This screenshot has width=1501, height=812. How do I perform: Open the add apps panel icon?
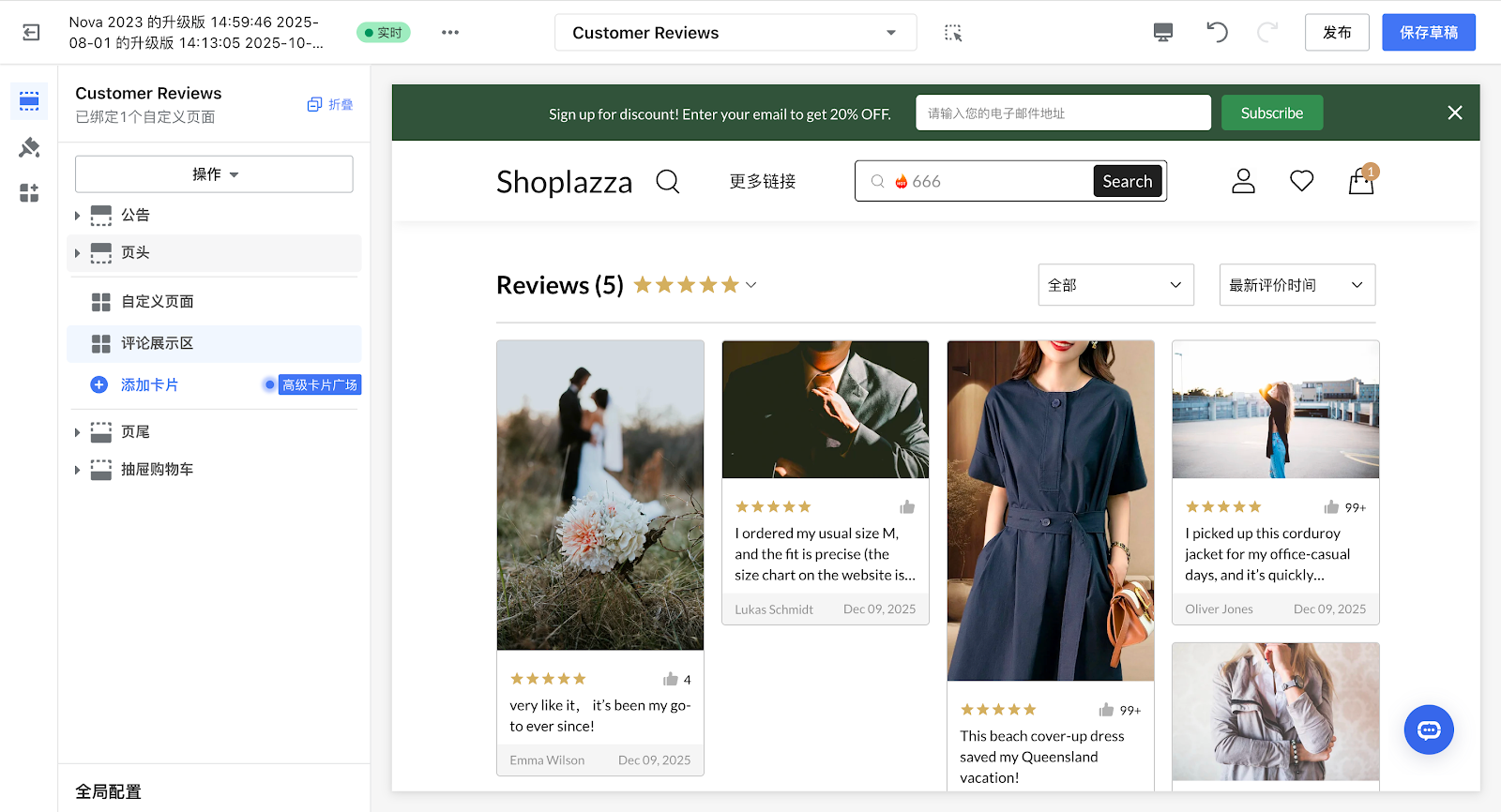click(29, 193)
